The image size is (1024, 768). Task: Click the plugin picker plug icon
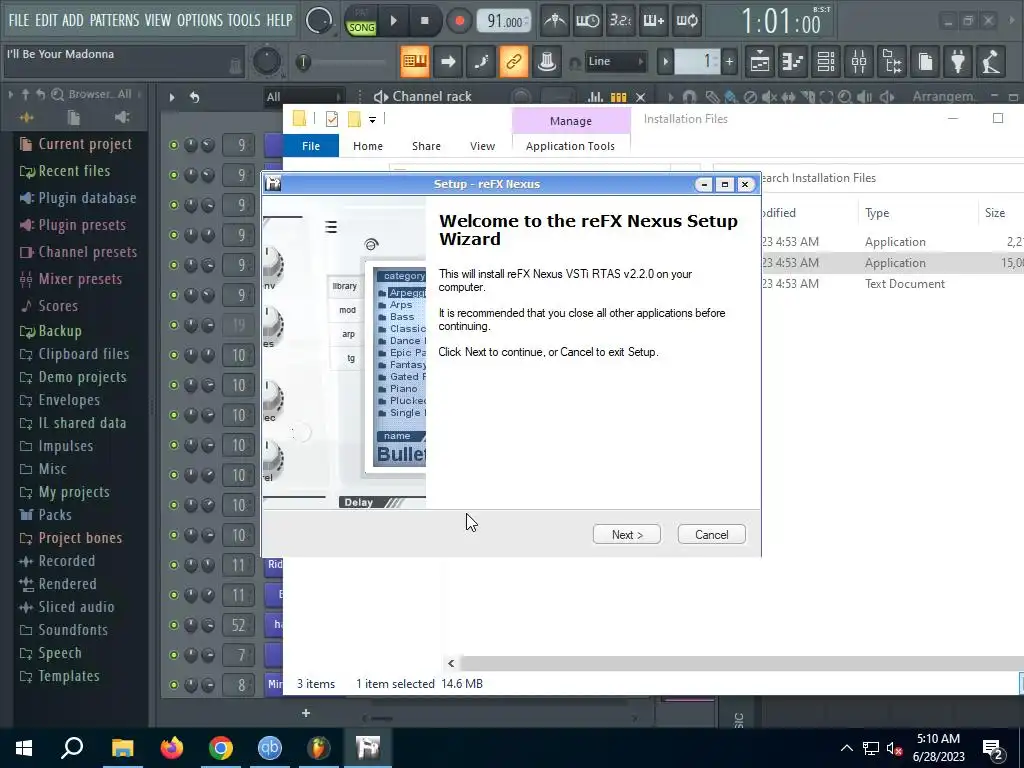958,62
